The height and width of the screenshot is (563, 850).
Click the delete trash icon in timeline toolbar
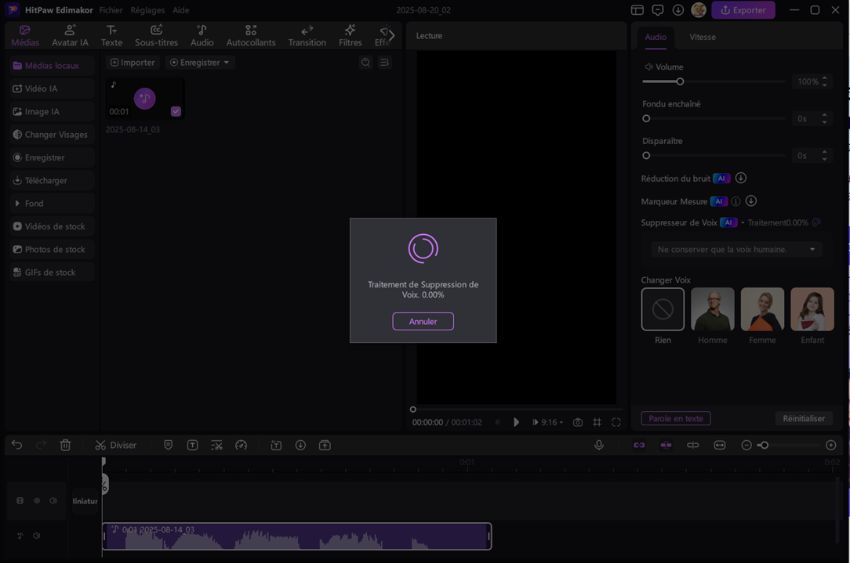(65, 445)
